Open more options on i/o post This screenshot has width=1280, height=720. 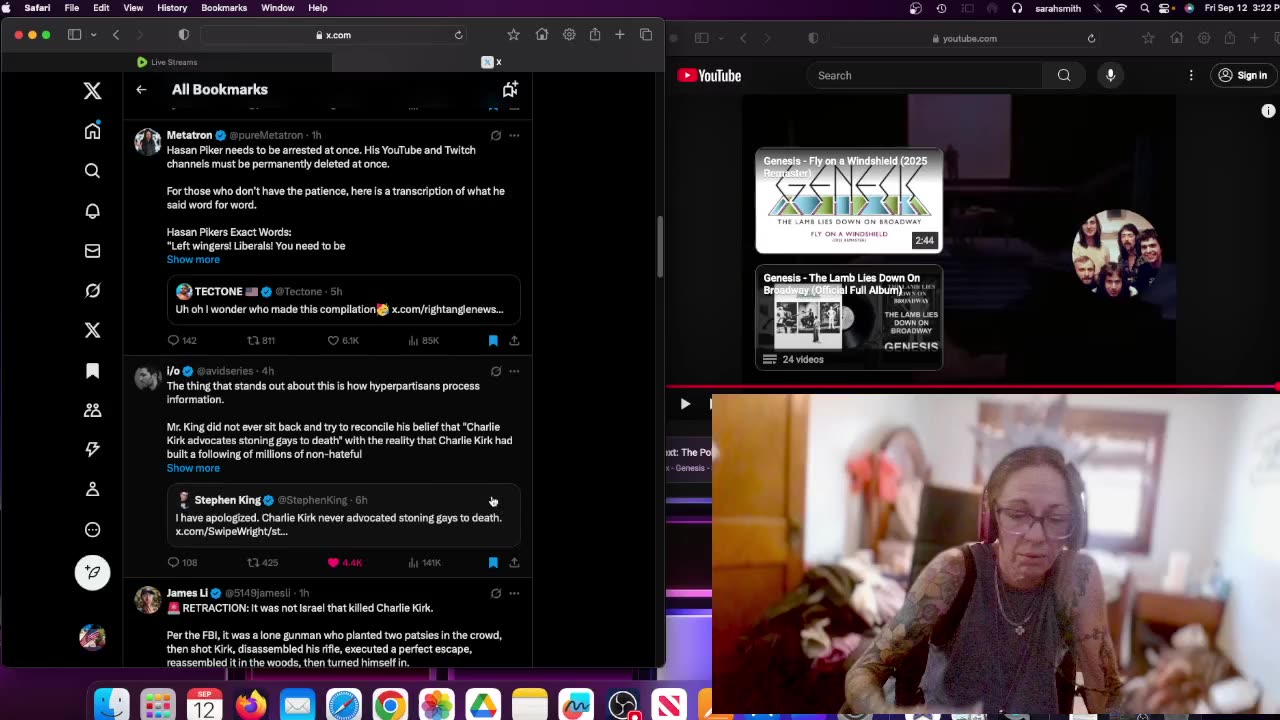[514, 371]
